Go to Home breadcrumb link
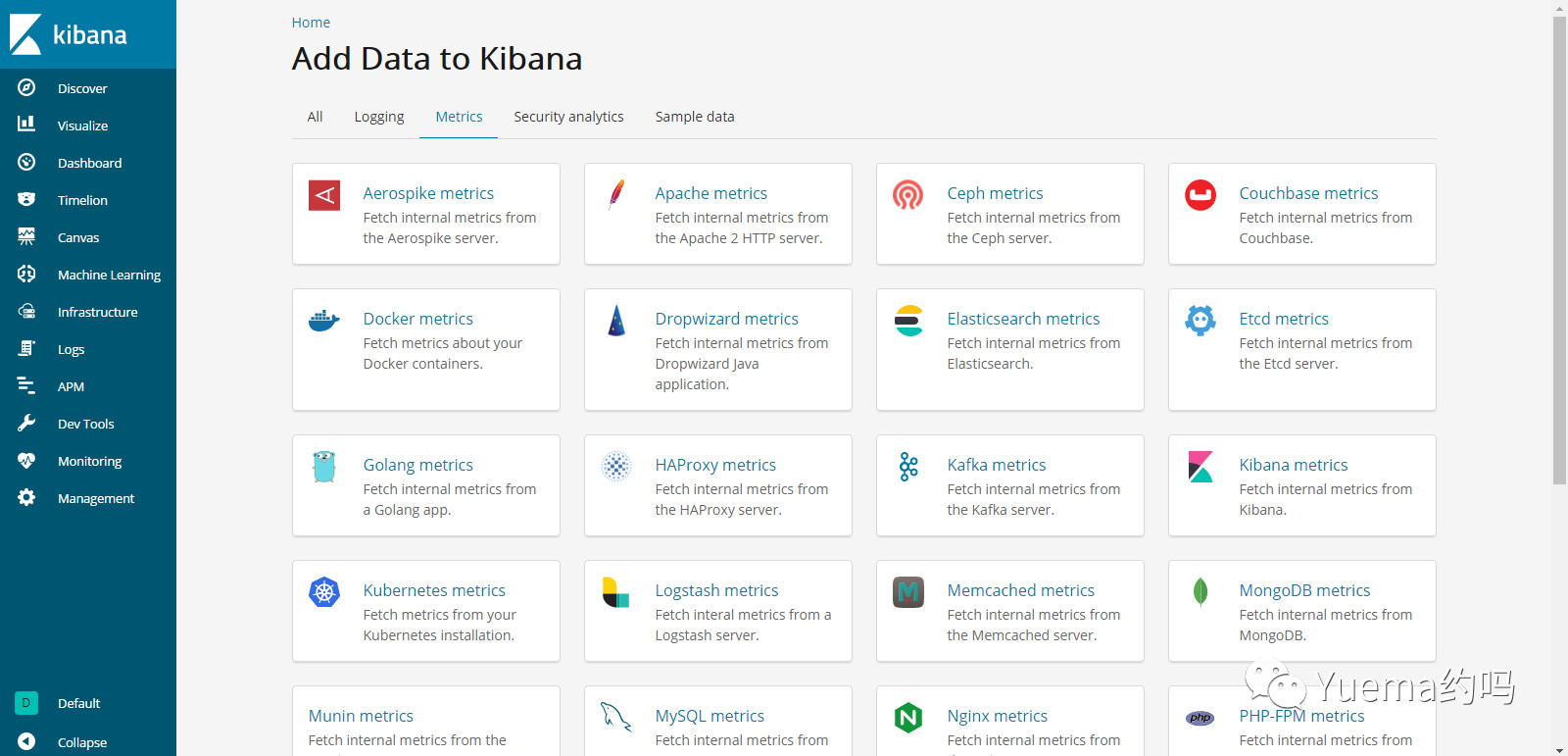 point(311,23)
